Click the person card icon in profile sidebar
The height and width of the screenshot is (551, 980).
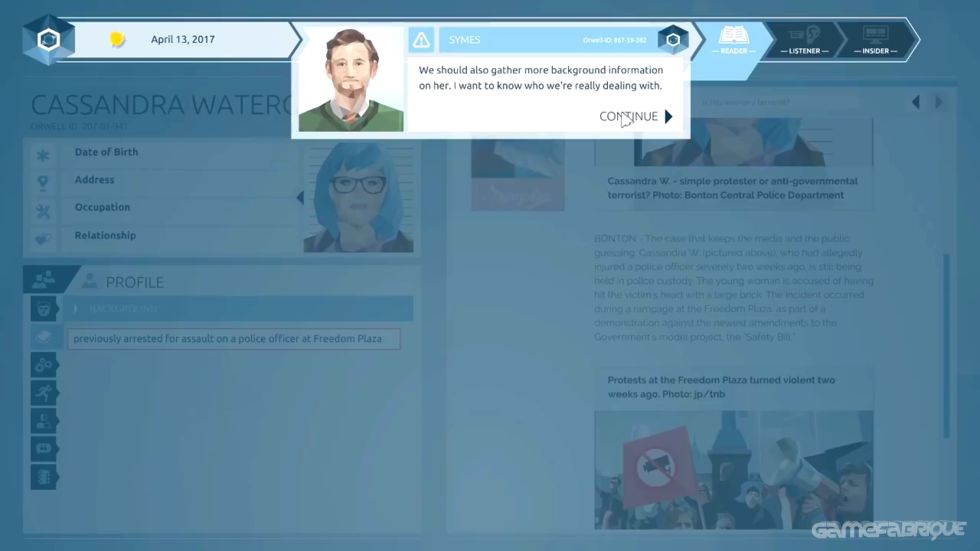point(43,421)
